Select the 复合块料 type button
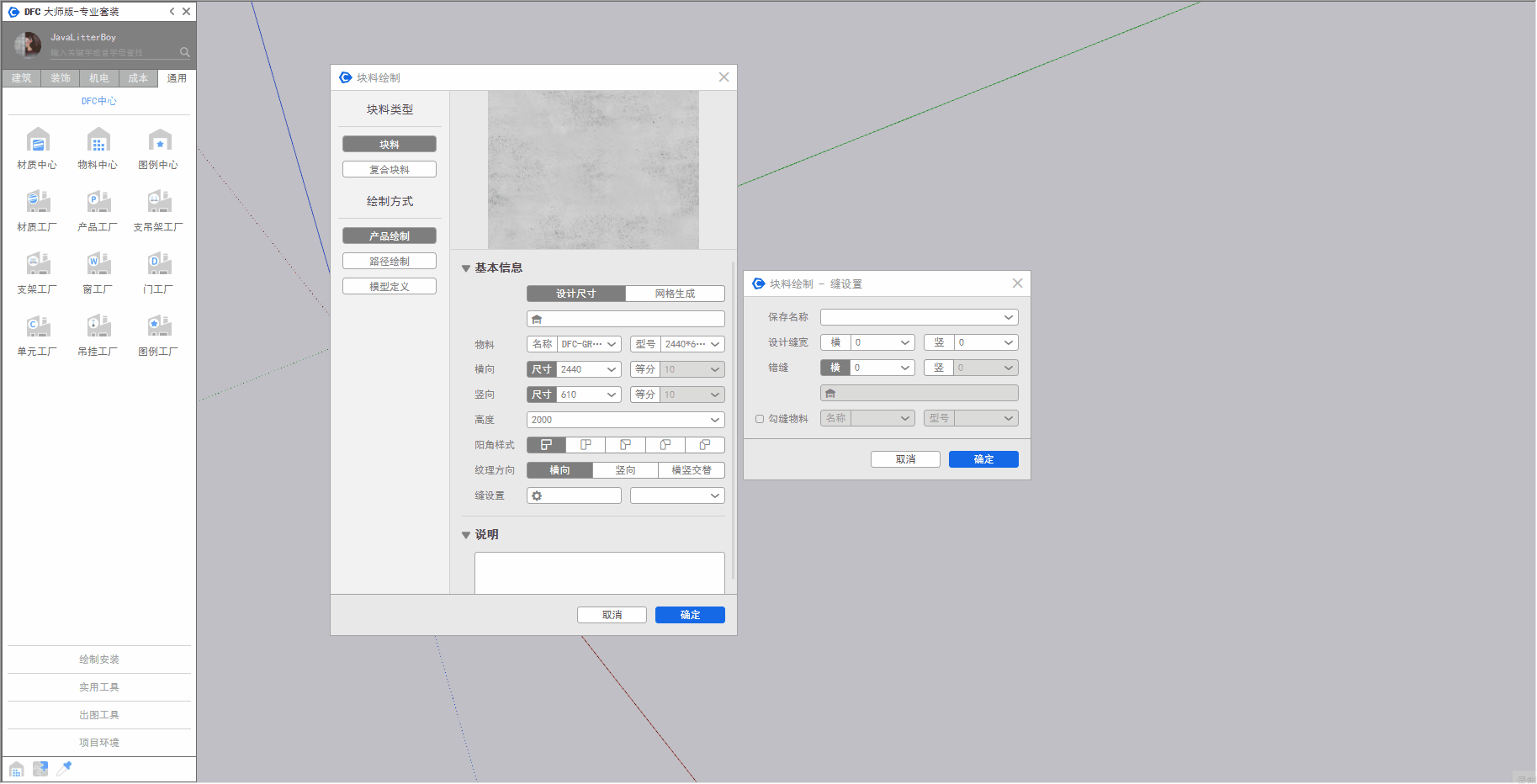Image resolution: width=1537 pixels, height=784 pixels. coord(390,170)
